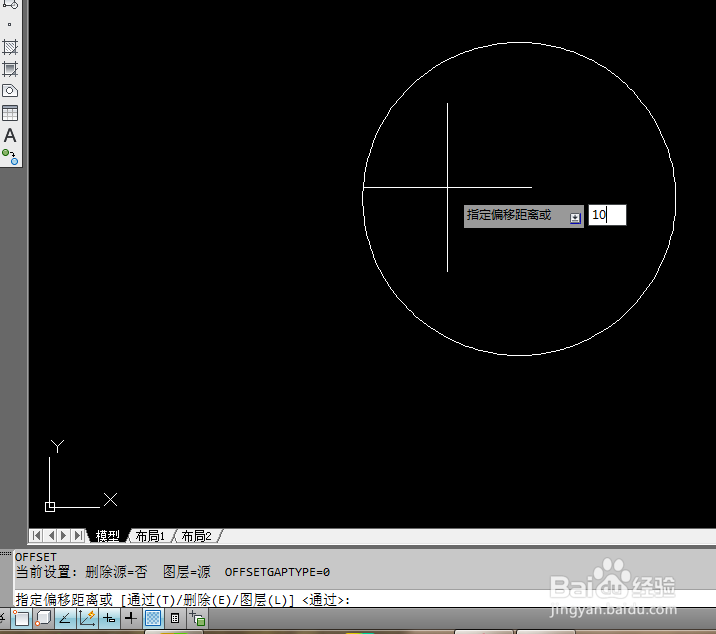716x634 pixels.
Task: Jump to first layout tab arrow
Action: tap(36, 535)
